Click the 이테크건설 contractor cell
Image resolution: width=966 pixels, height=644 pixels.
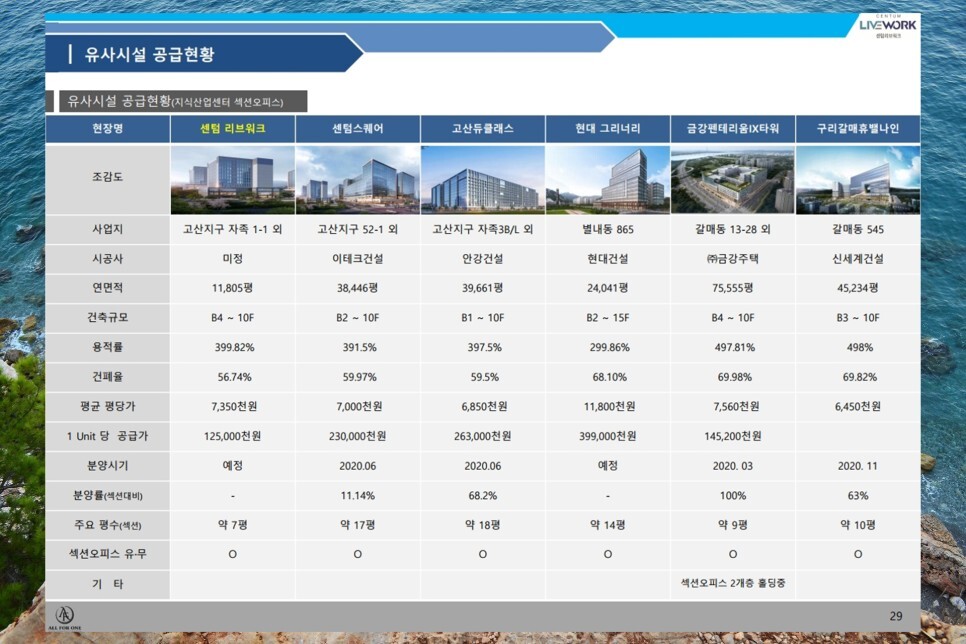point(357,259)
